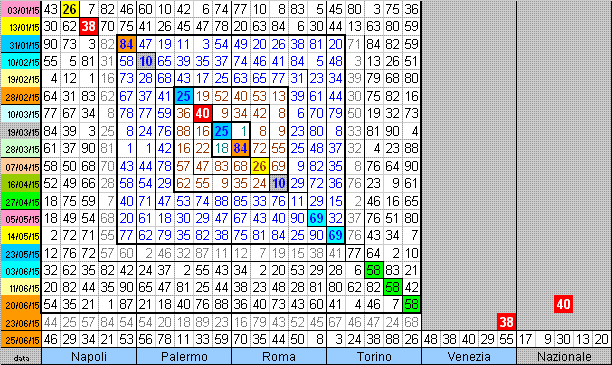Select the cyan 25 cell in the 28/02/15 row

coord(183,96)
